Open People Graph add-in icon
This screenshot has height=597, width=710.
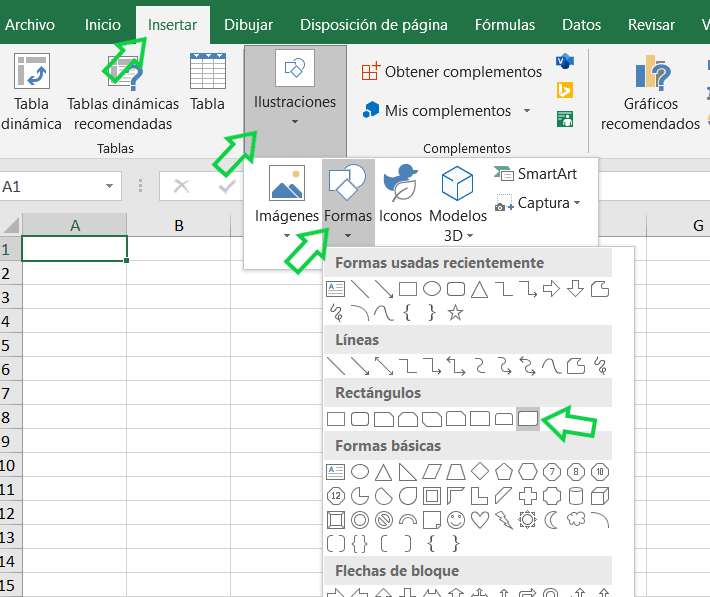(x=565, y=119)
